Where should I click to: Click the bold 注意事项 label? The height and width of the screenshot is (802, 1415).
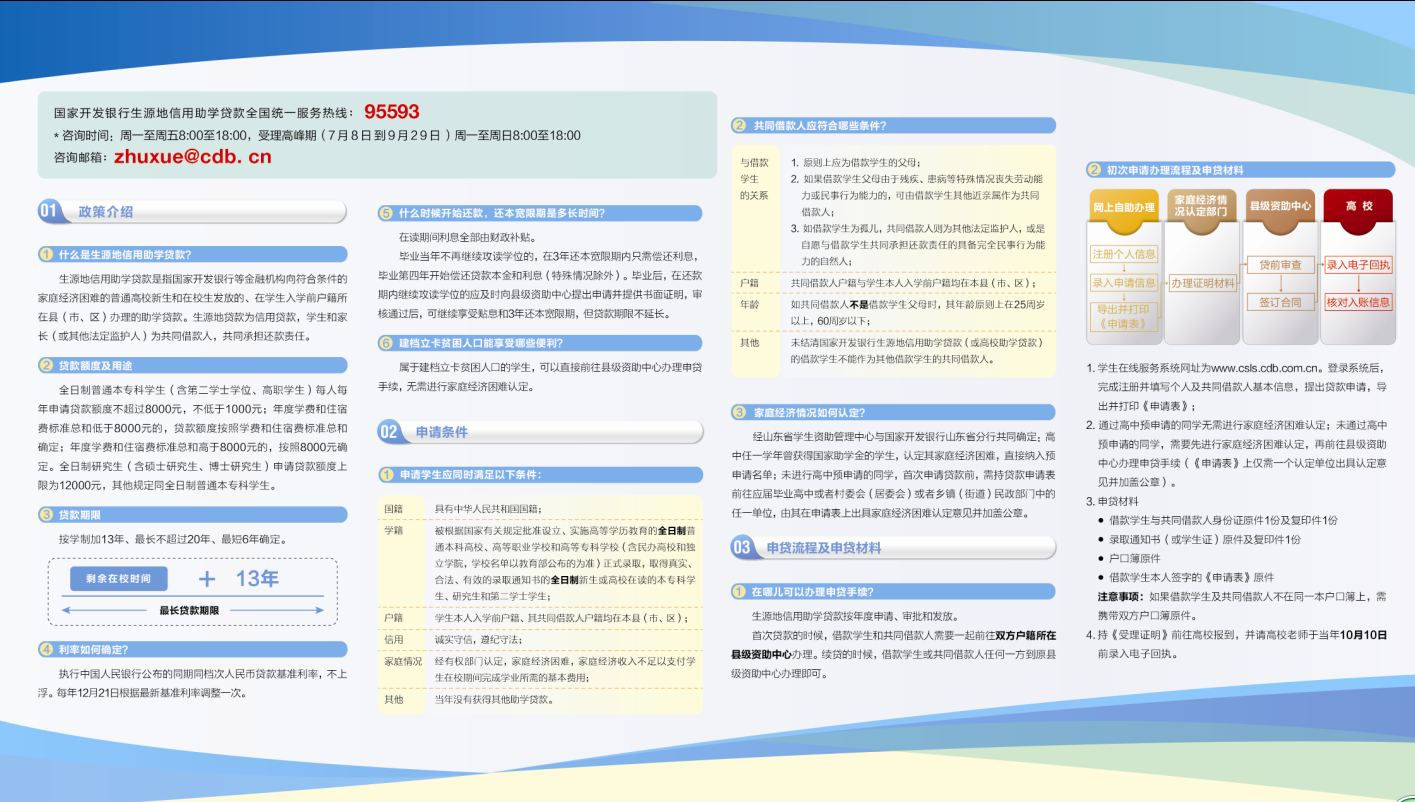[1120, 596]
